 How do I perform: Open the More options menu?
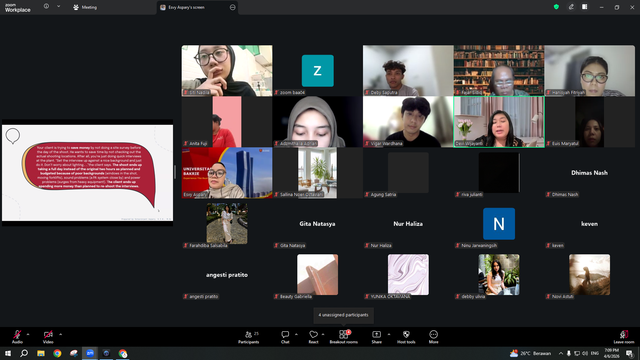(x=433, y=337)
